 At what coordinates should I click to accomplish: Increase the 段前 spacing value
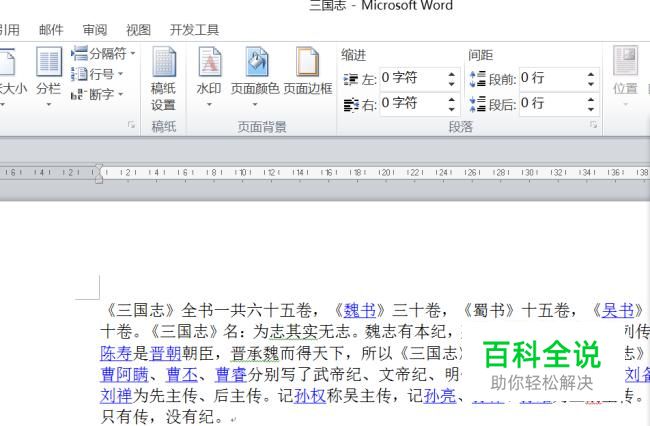(592, 74)
